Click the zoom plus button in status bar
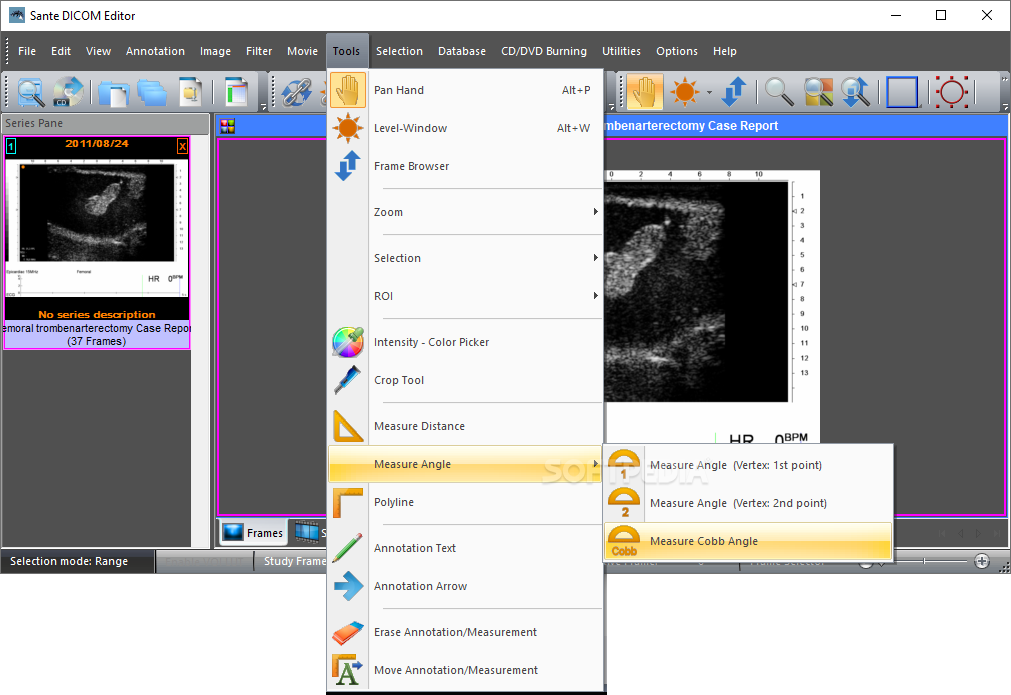The height and width of the screenshot is (695, 1011). (x=981, y=562)
